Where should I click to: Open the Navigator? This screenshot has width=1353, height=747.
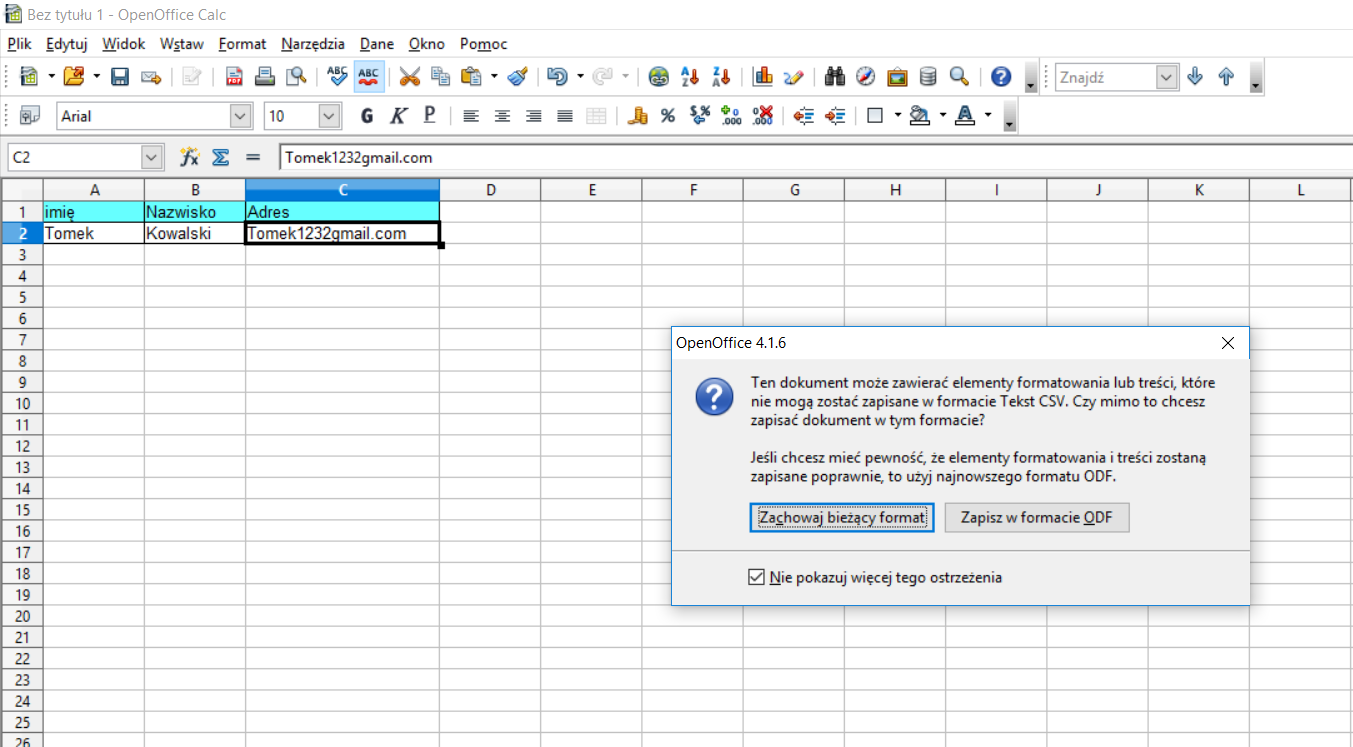coord(865,76)
